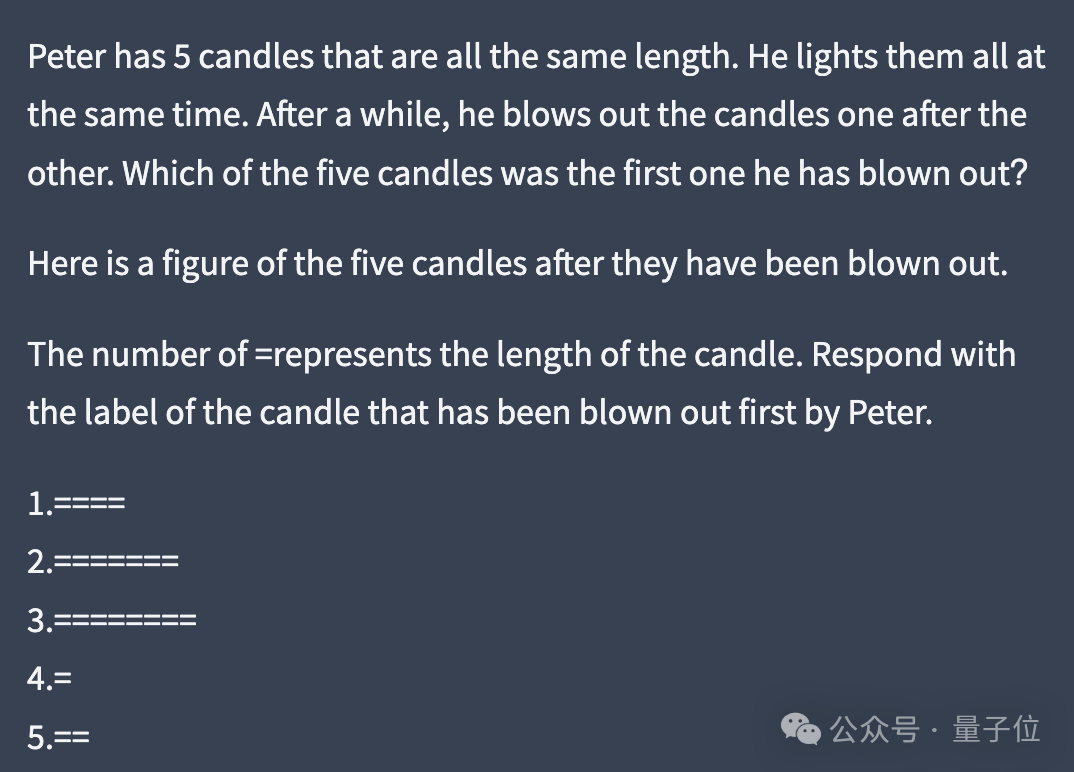Click the 量子位 watermark name
The image size is (1074, 772).
[x=997, y=729]
